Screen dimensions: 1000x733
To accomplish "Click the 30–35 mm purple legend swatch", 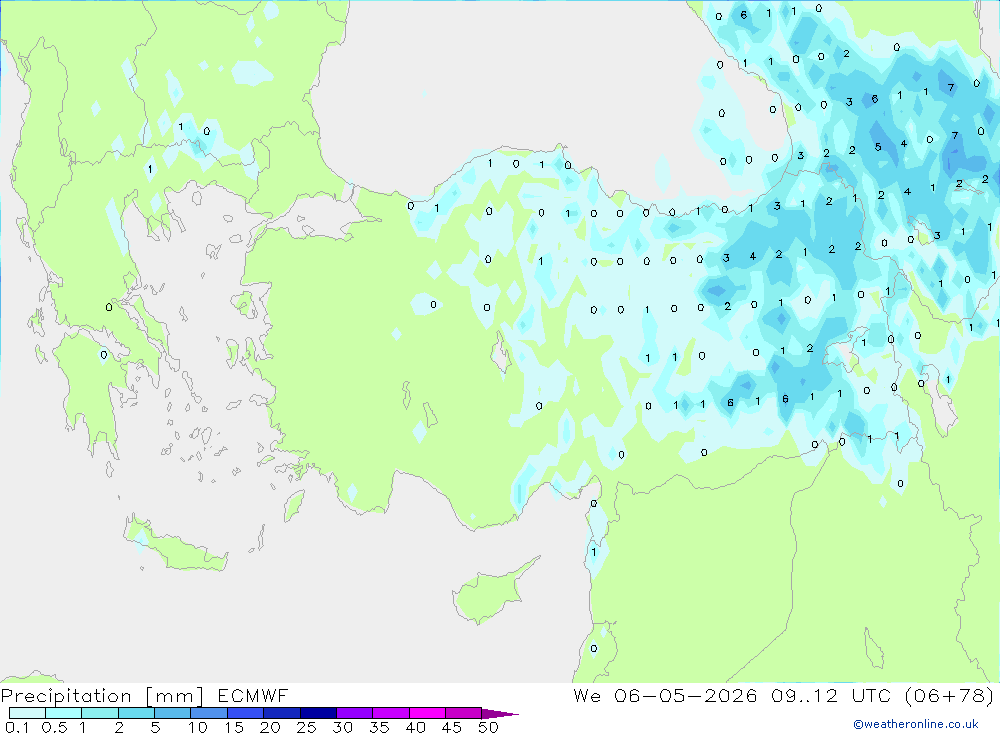I will (x=355, y=713).
